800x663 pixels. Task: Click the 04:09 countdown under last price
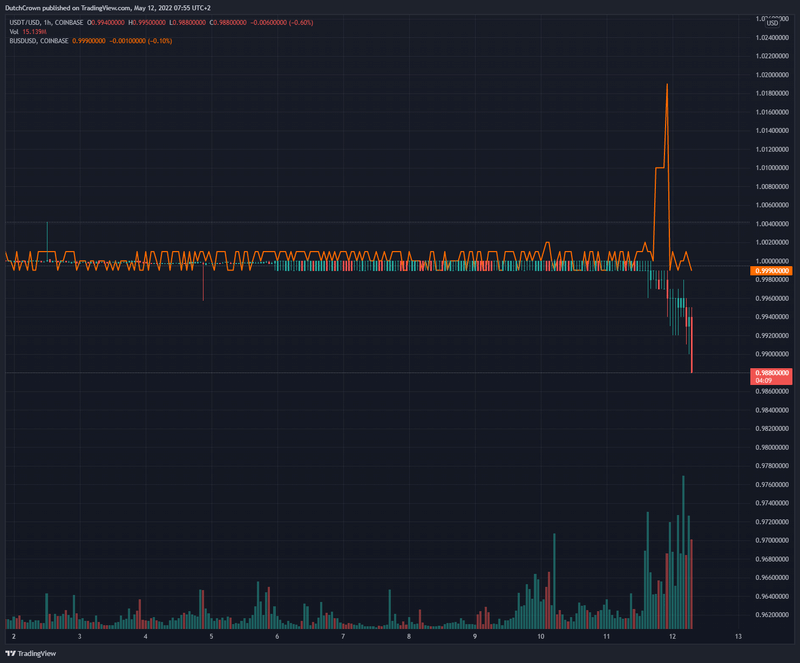tap(764, 381)
